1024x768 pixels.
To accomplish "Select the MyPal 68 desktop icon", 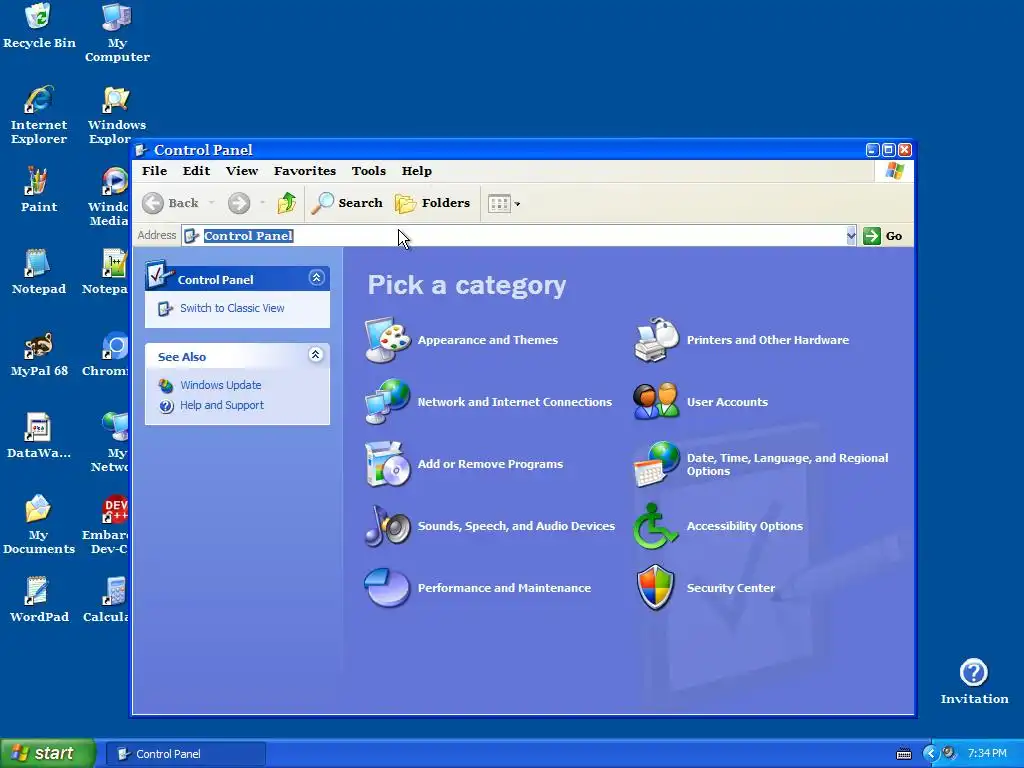I will coord(39,354).
